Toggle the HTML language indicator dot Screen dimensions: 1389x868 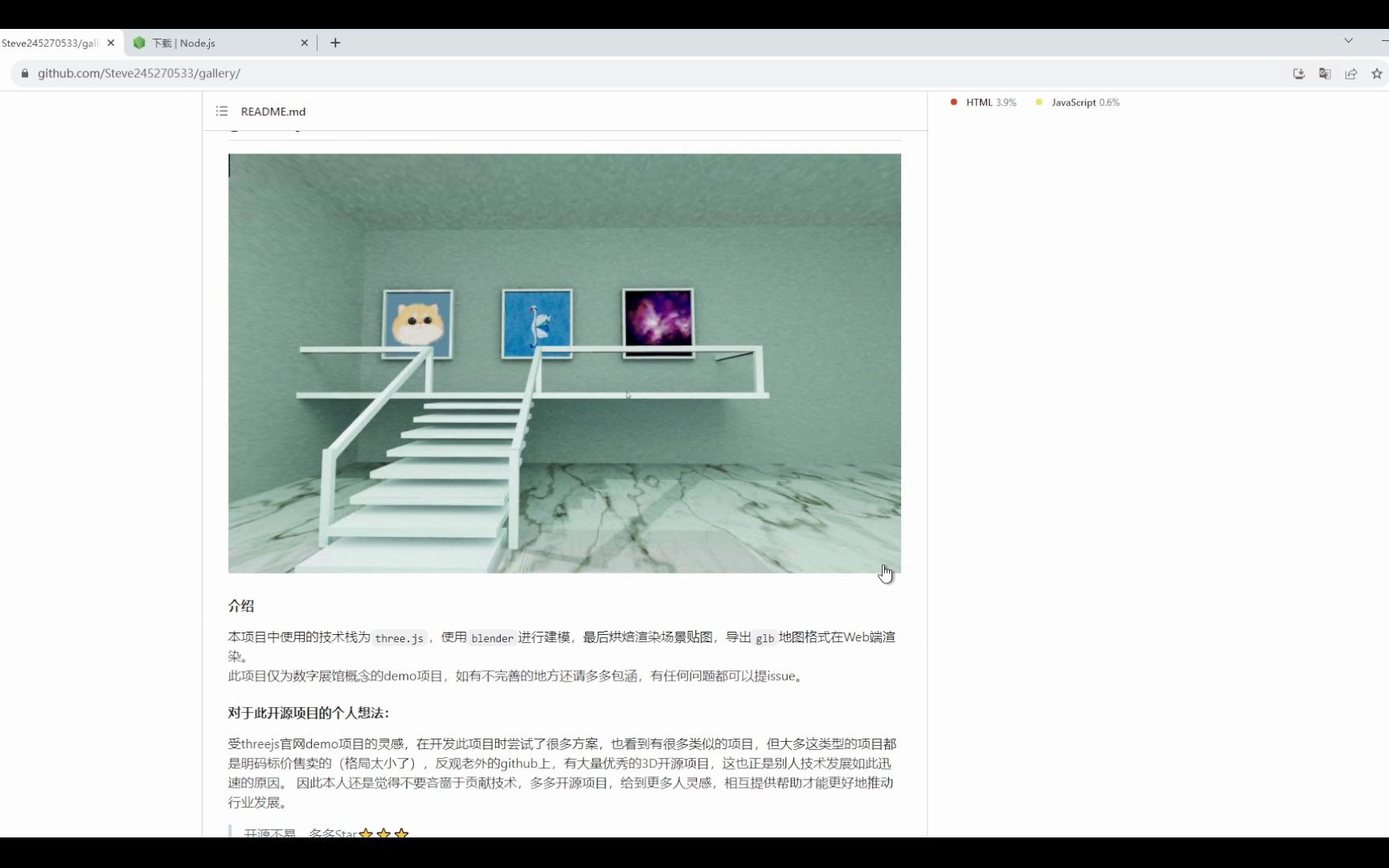coord(954,102)
